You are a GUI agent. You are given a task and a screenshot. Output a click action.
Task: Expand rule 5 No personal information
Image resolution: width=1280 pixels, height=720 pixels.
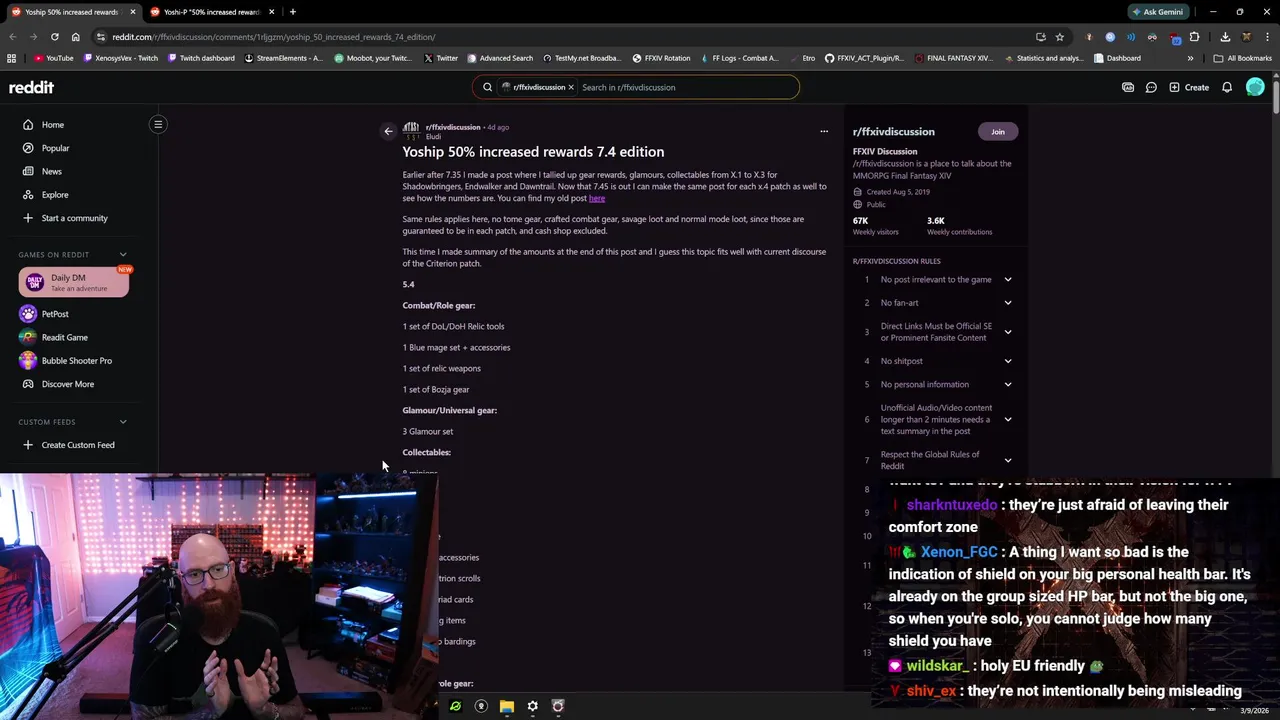(1007, 384)
